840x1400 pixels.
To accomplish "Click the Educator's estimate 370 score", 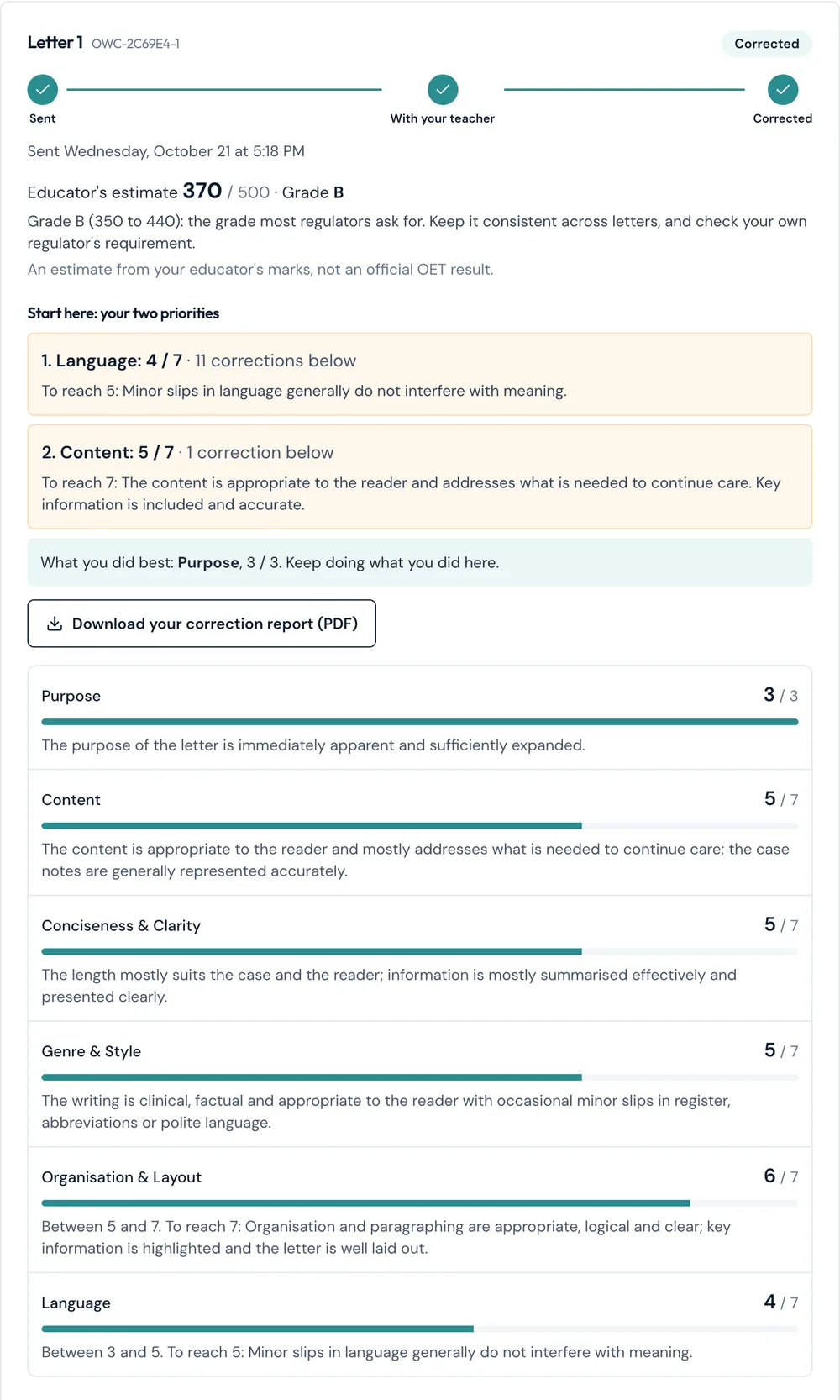I will click(124, 192).
